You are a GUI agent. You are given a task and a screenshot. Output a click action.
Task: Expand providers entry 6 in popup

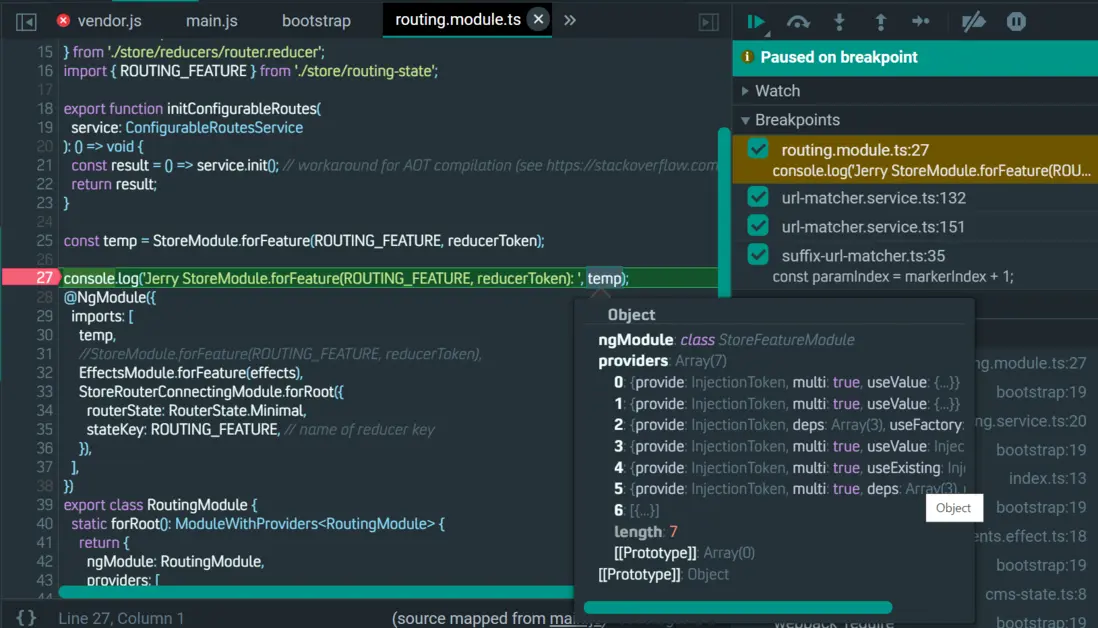pyautogui.click(x=637, y=510)
